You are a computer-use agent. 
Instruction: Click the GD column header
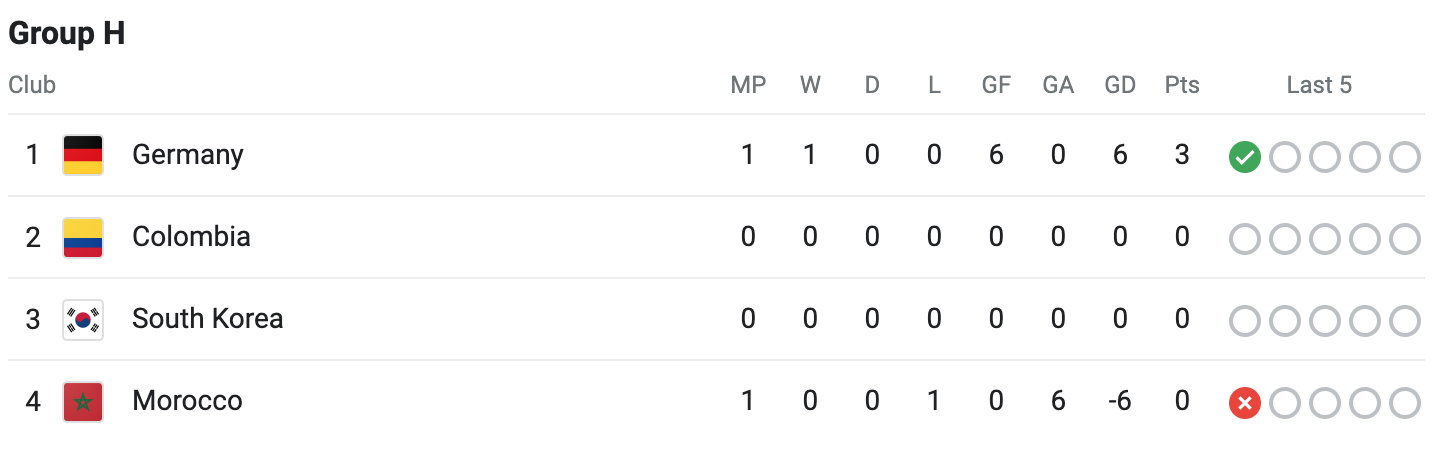(1120, 85)
